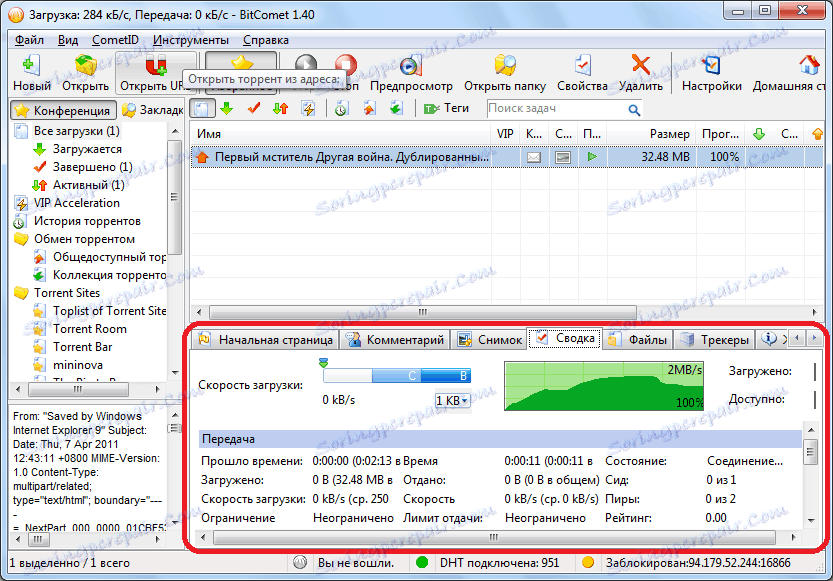
Task: Select Обмен торрентом folder
Action: (x=84, y=240)
